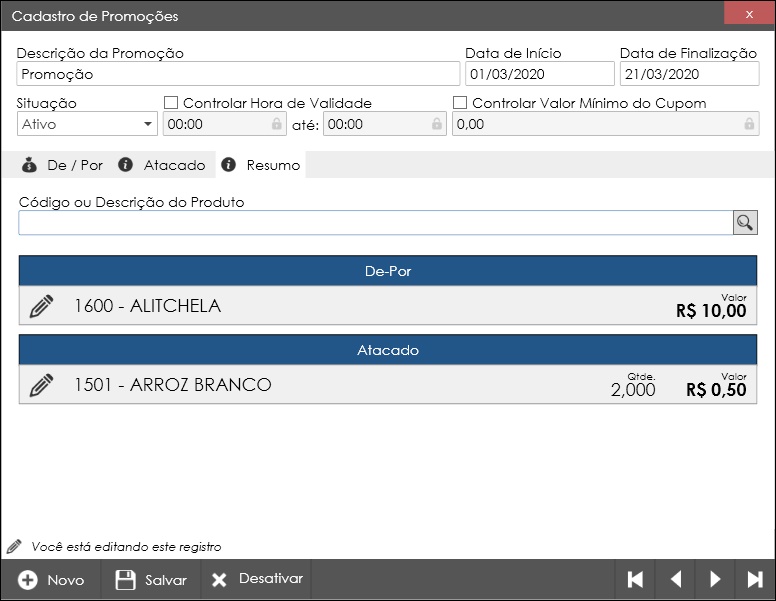
Task: Close the Cadastro de Promoções window
Action: click(x=749, y=14)
